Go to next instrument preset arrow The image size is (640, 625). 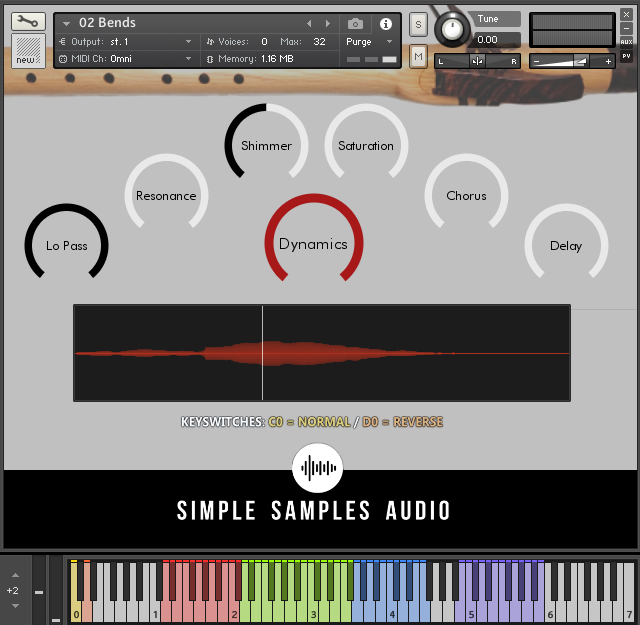click(x=328, y=24)
